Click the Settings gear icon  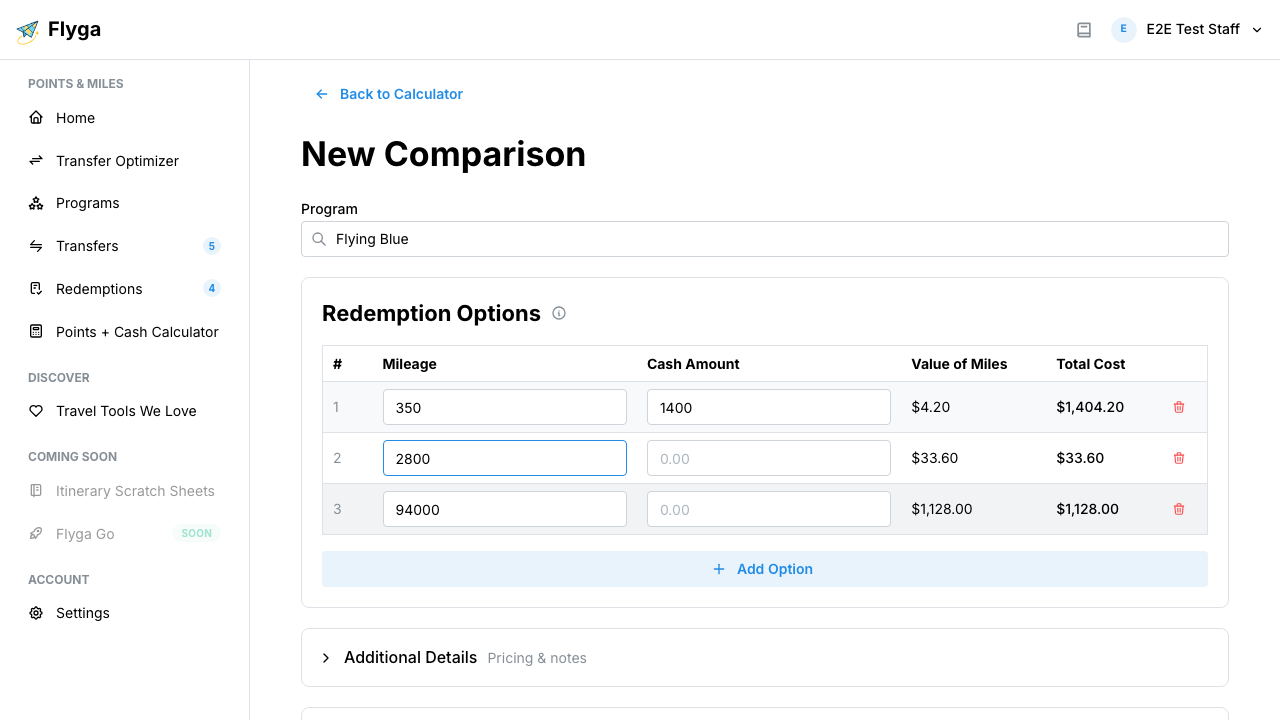pos(36,613)
